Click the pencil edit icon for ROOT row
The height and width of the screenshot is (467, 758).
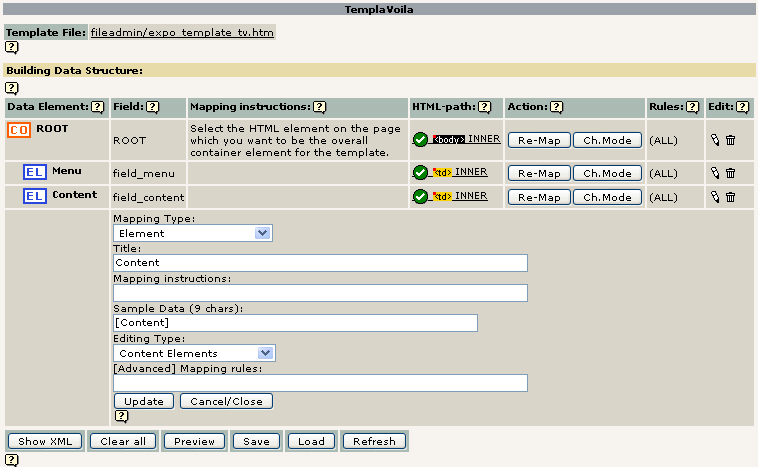(715, 141)
